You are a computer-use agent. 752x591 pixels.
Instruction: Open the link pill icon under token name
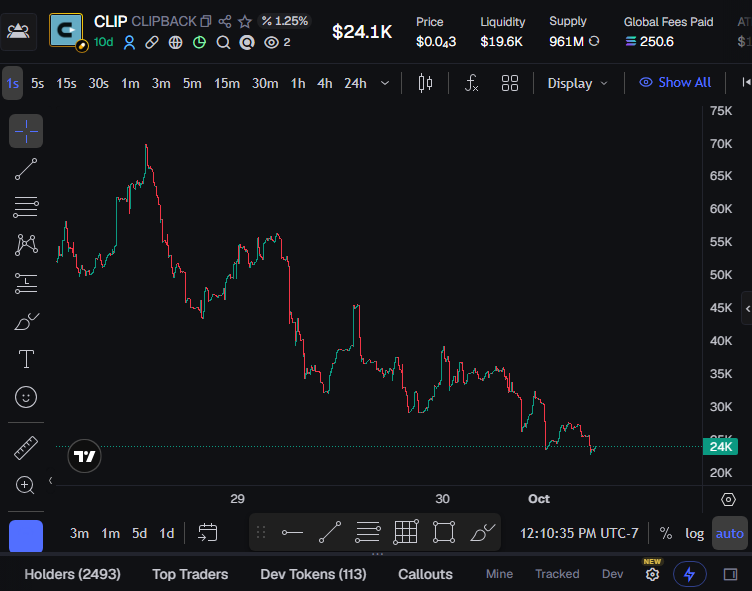152,43
